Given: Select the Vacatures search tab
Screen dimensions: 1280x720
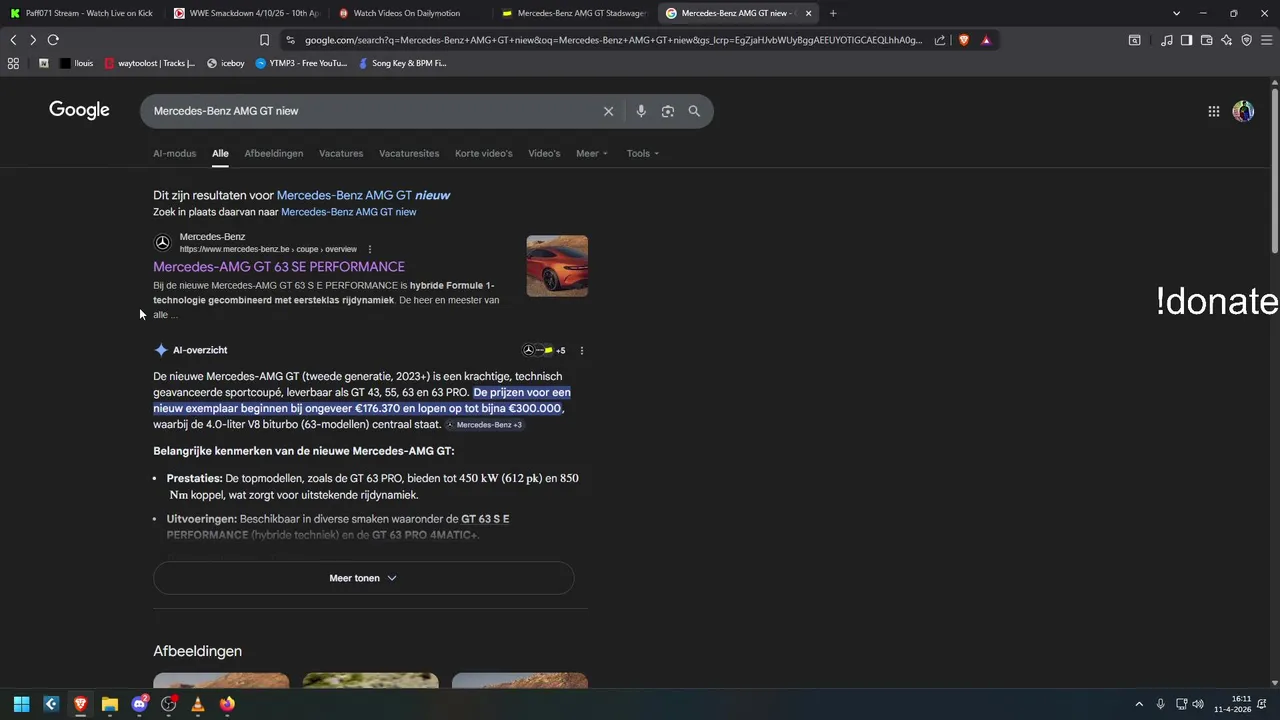Looking at the screenshot, I should point(341,153).
